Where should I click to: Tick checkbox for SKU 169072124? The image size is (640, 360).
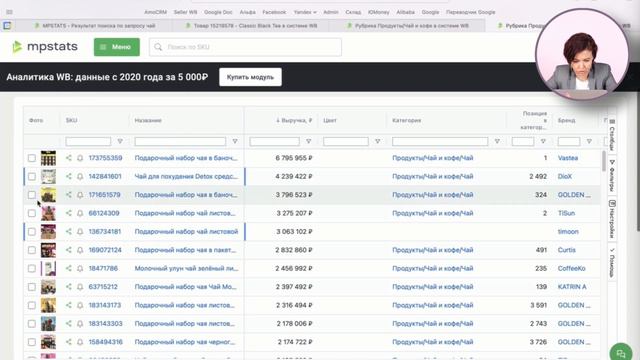pos(32,250)
